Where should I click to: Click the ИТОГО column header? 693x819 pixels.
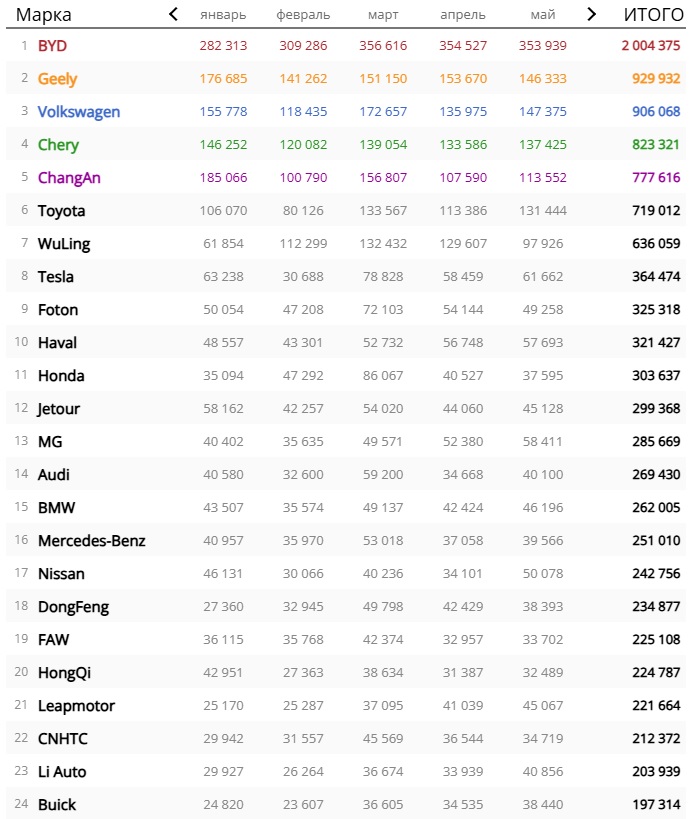coord(654,15)
